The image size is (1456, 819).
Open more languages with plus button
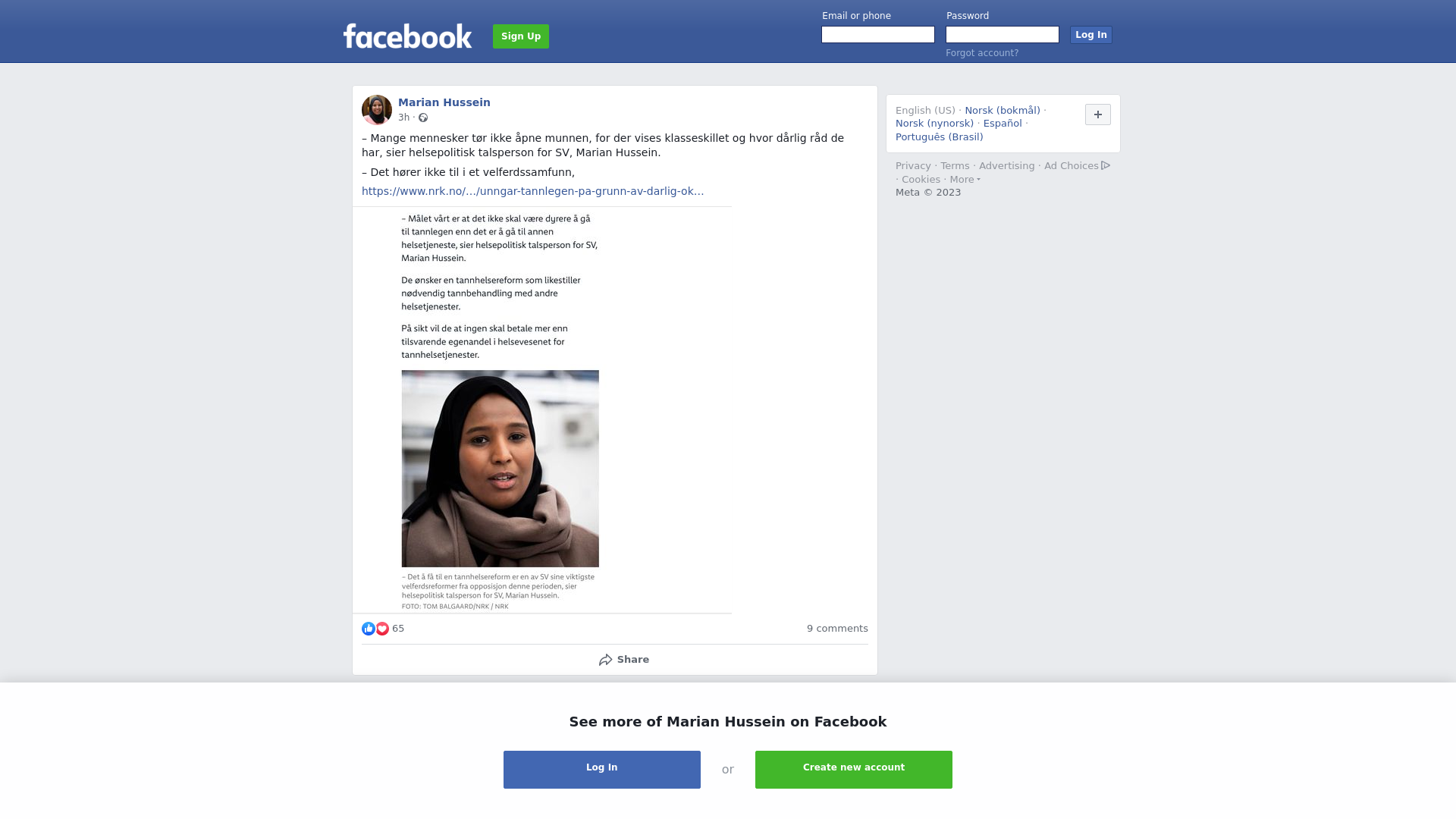1098,115
